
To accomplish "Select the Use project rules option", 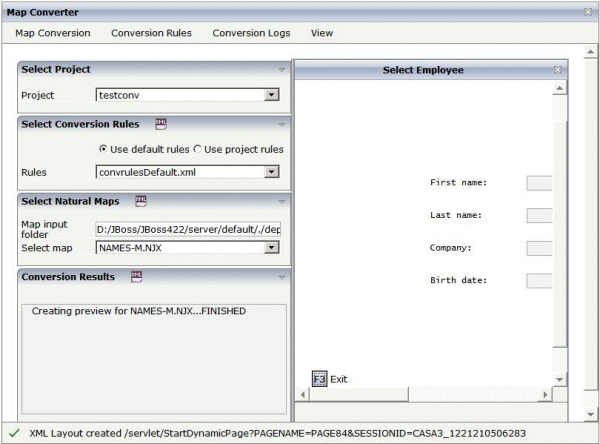I will [x=197, y=149].
